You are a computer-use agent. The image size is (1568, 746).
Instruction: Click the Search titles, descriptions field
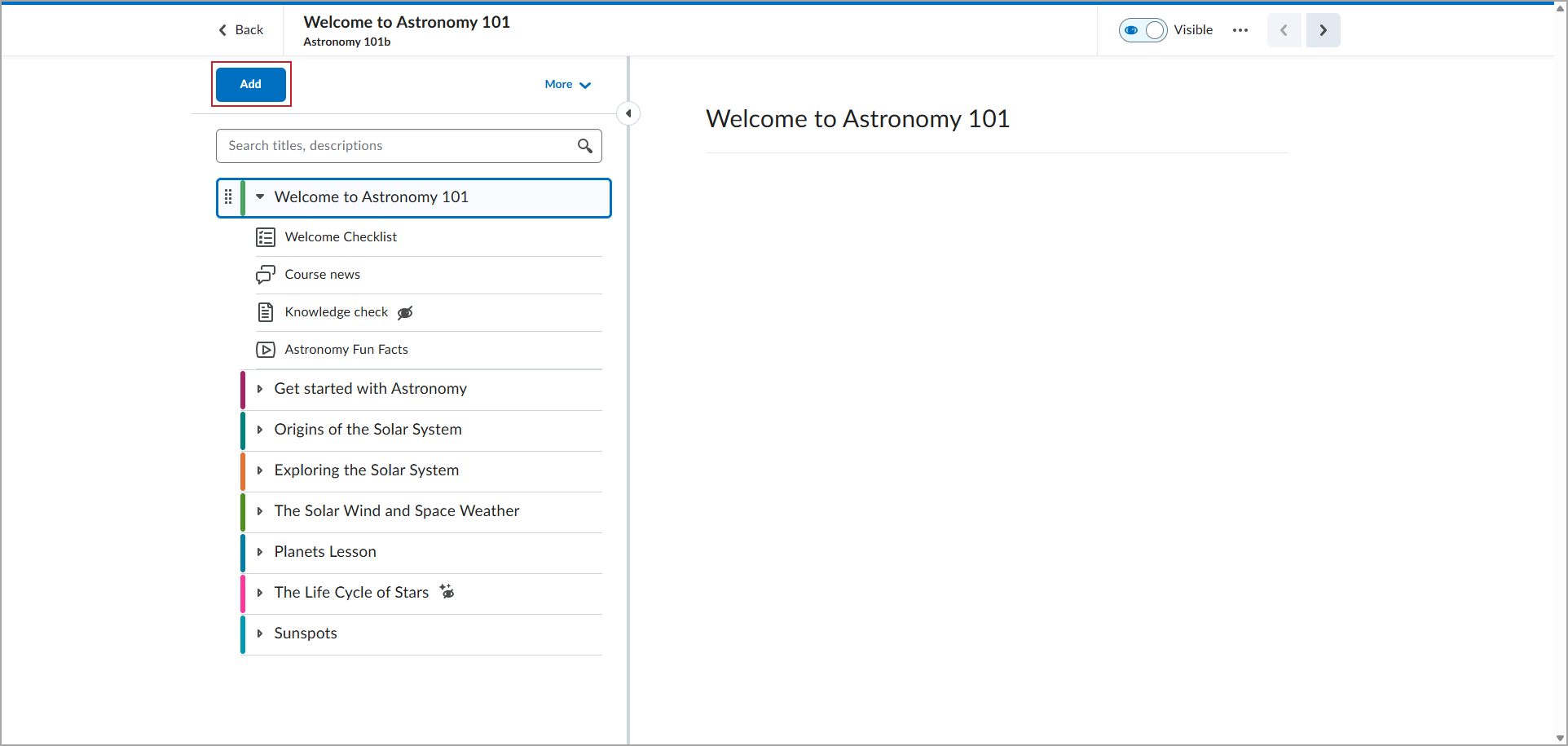click(x=409, y=146)
